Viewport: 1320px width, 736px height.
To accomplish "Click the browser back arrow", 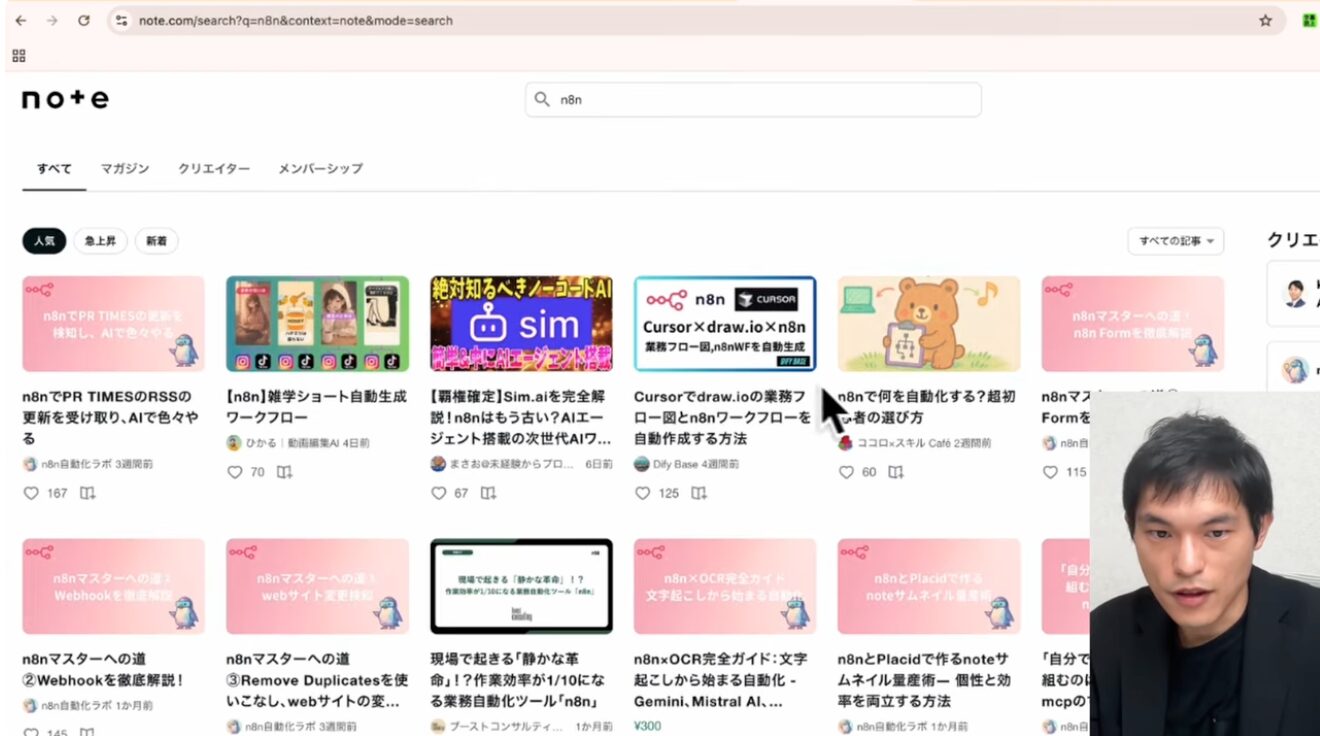I will click(x=21, y=20).
